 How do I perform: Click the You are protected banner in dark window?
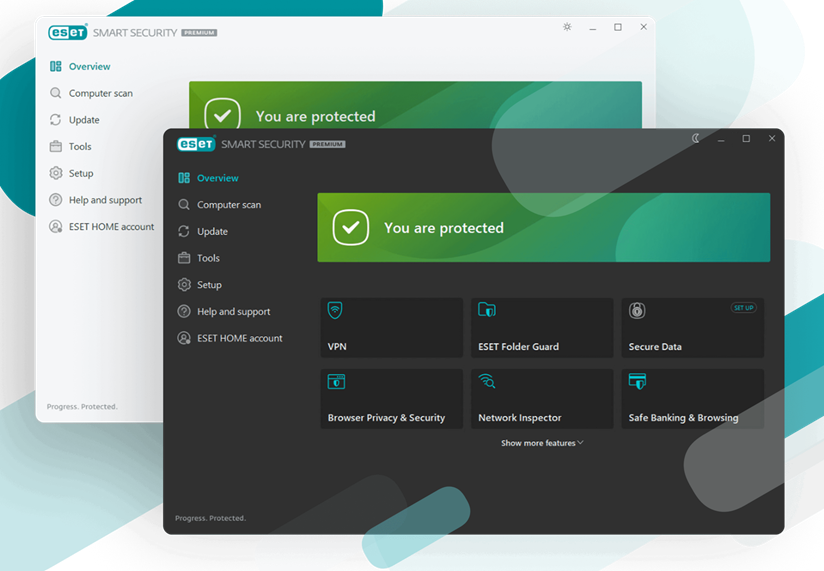[544, 227]
